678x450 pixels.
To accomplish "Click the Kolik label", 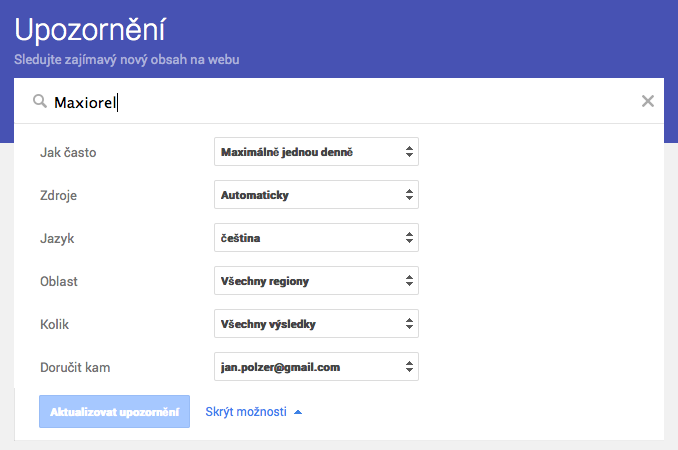I will (54, 324).
